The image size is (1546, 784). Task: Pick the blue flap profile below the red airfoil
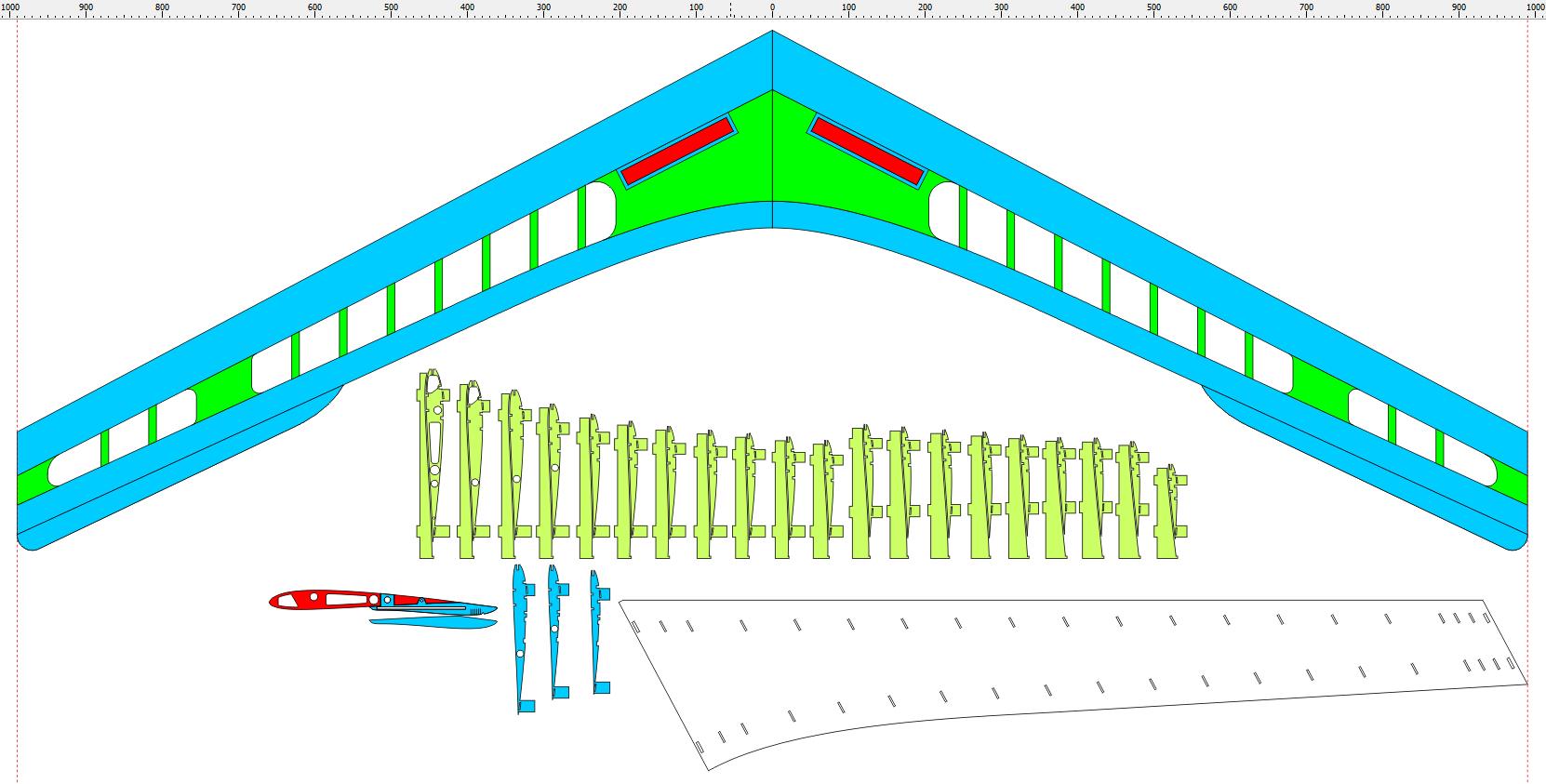435,620
